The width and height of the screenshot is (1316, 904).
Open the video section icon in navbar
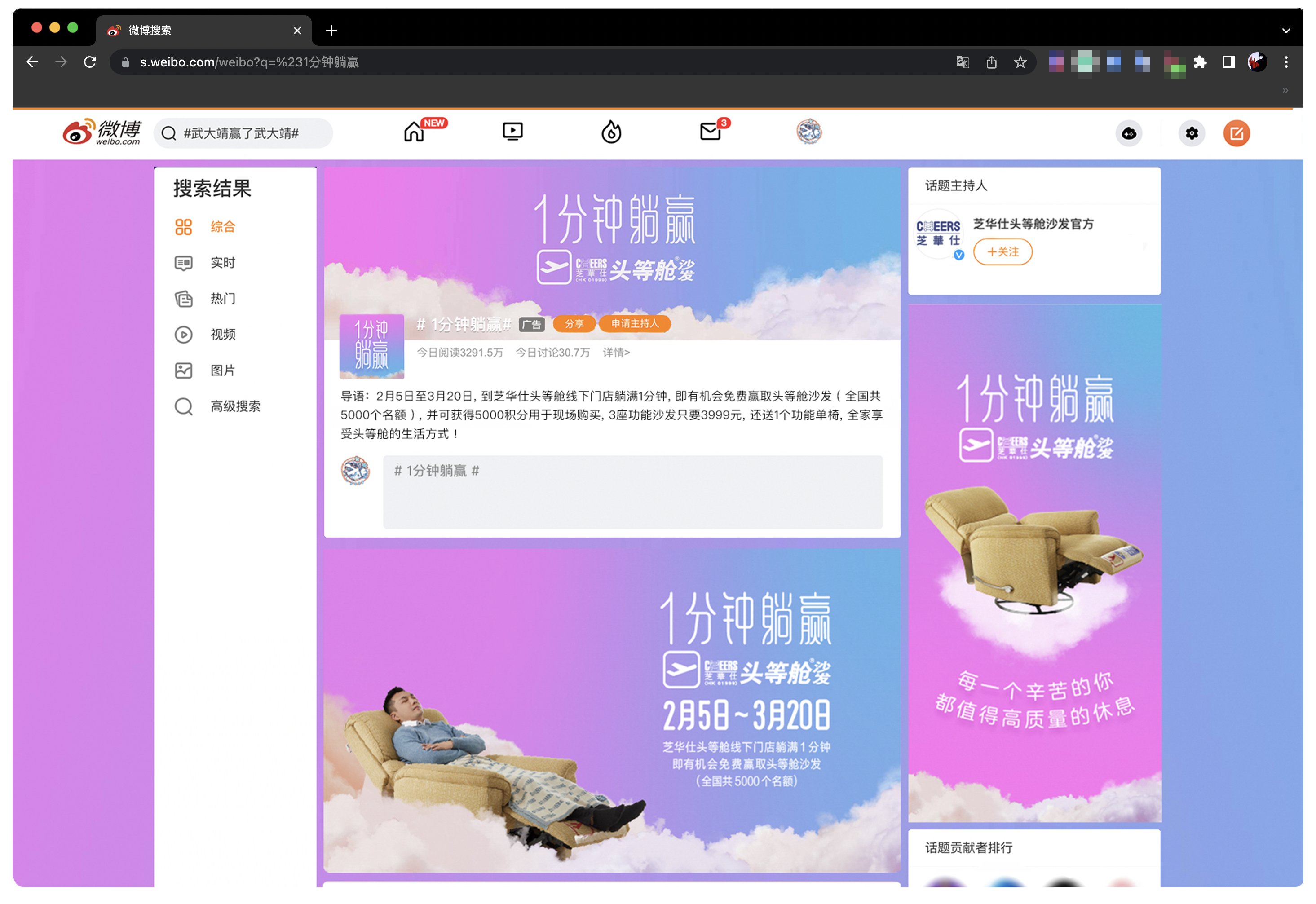pyautogui.click(x=512, y=132)
